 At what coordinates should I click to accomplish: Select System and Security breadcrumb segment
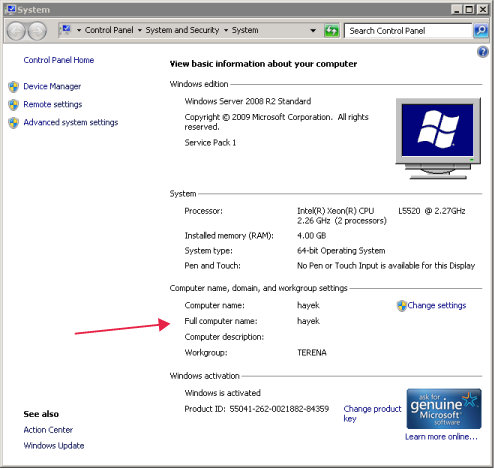click(x=182, y=30)
